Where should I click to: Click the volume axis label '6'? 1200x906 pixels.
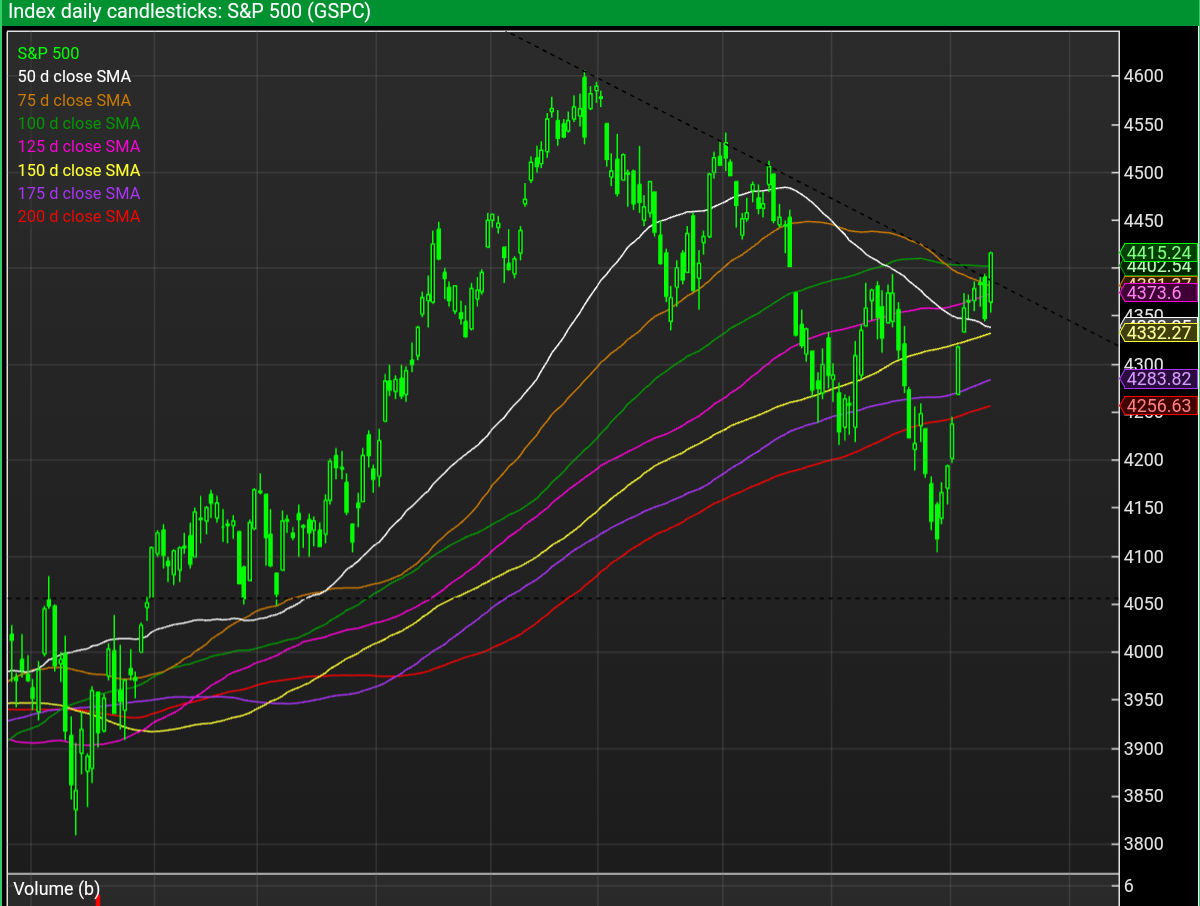[x=1128, y=886]
